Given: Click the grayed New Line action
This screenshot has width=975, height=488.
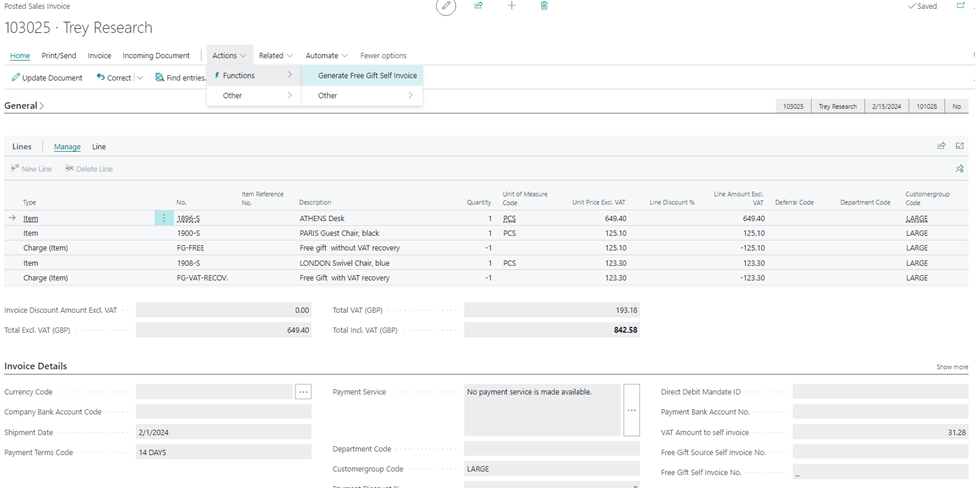Looking at the screenshot, I should click(32, 169).
